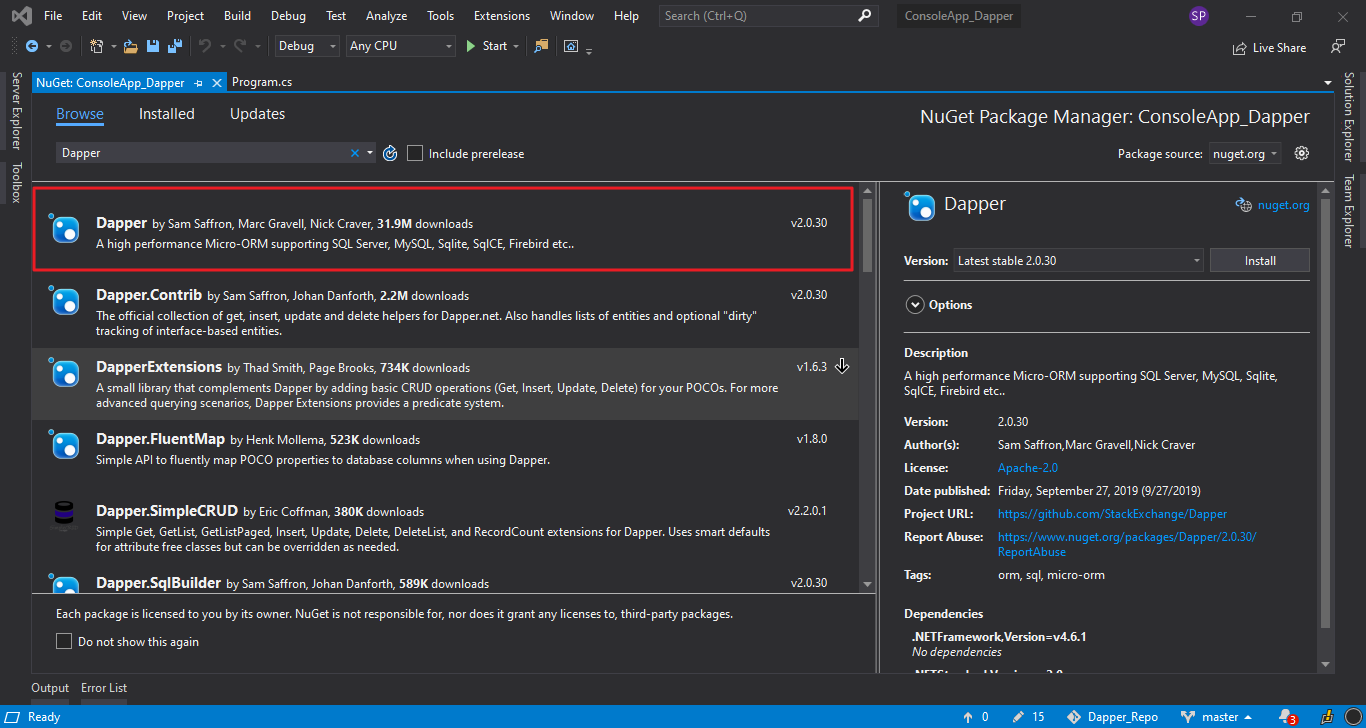The width and height of the screenshot is (1366, 728).
Task: Open the Apache-2.0 license link
Action: 1027,468
